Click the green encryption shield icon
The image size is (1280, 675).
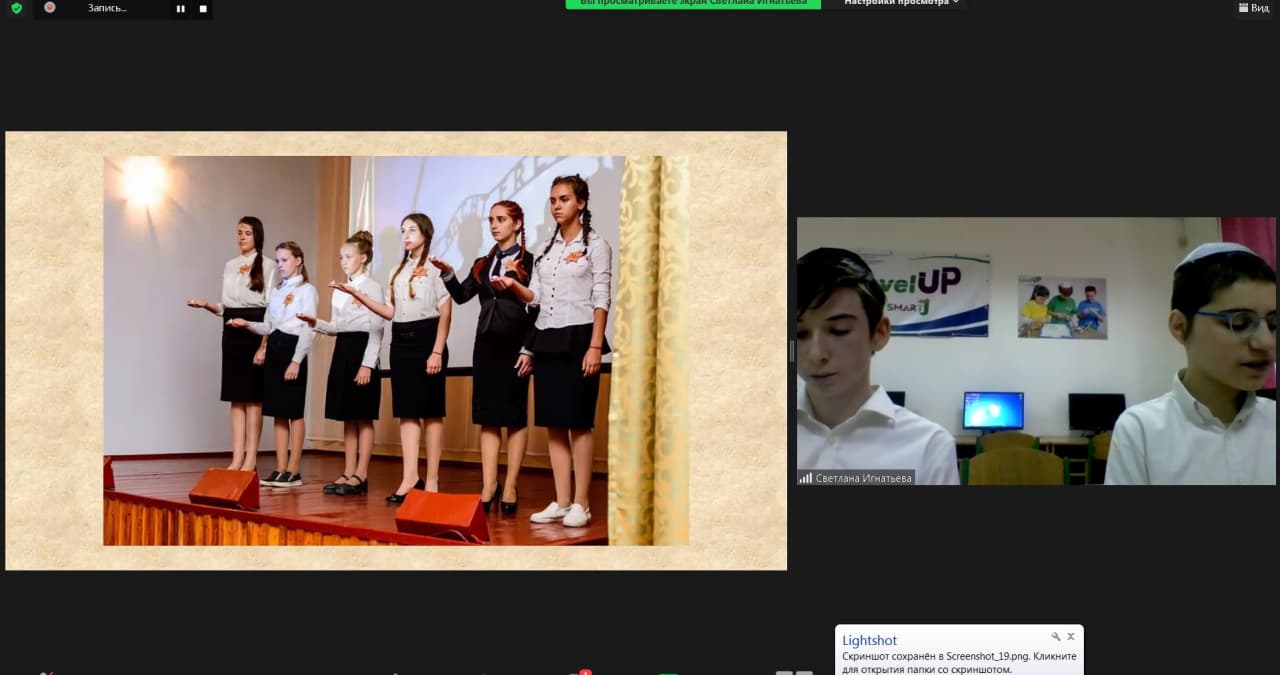click(16, 8)
